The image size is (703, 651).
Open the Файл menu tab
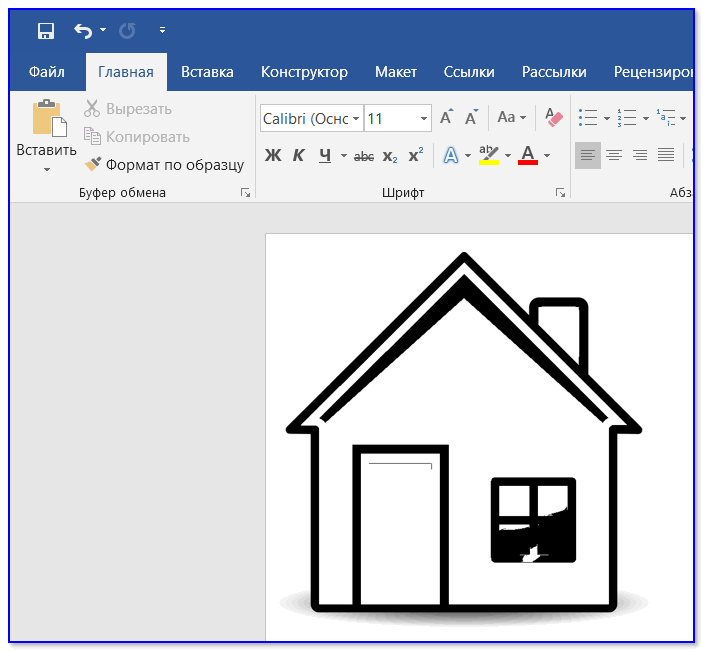[47, 72]
